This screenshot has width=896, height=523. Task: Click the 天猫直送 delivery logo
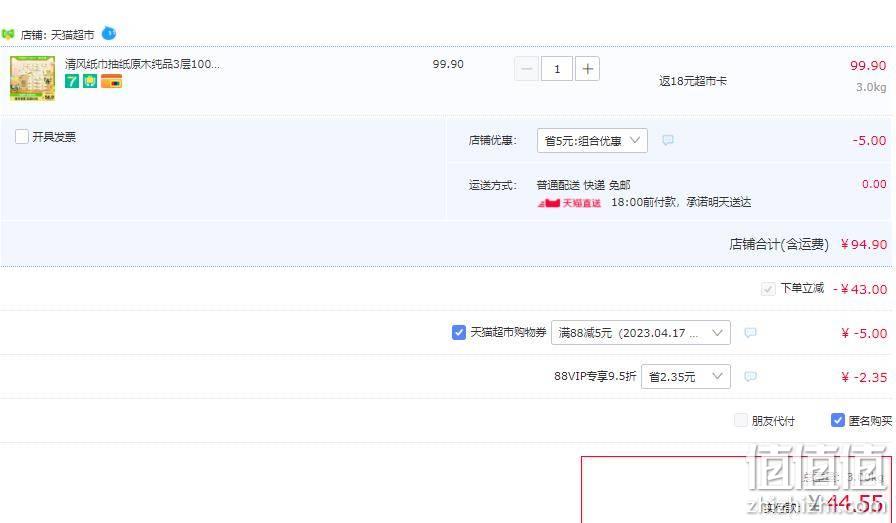click(x=569, y=202)
